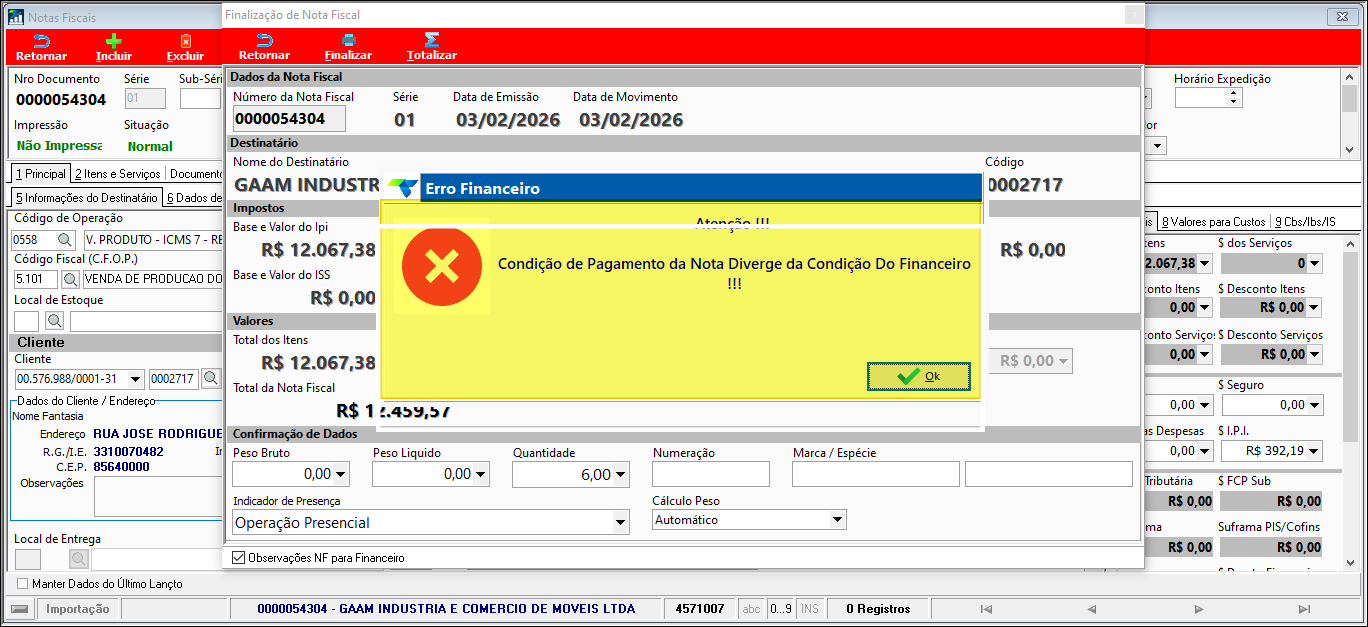Click the green Incluir plus icon
This screenshot has height=627, width=1368.
tap(114, 41)
